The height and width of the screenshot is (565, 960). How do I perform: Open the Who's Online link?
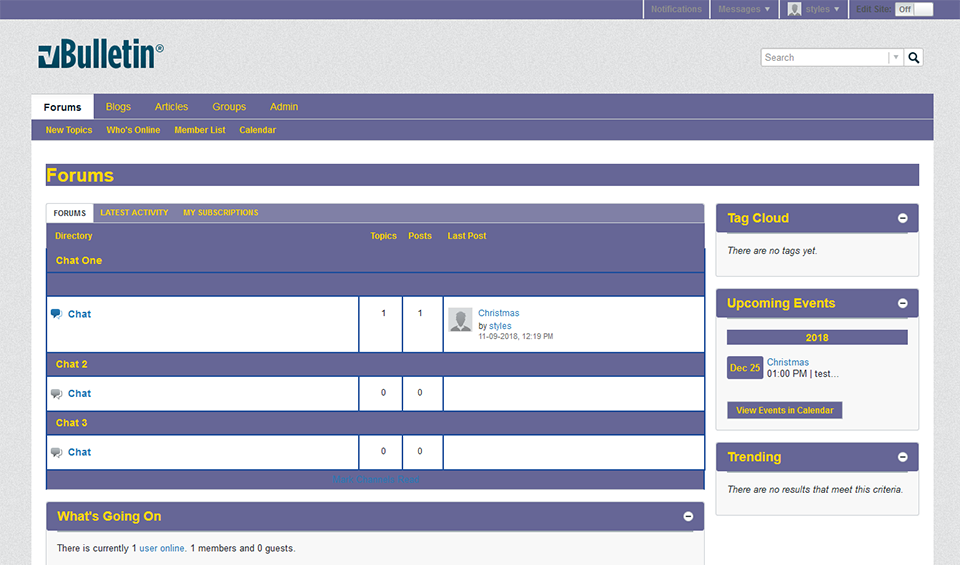pos(133,130)
